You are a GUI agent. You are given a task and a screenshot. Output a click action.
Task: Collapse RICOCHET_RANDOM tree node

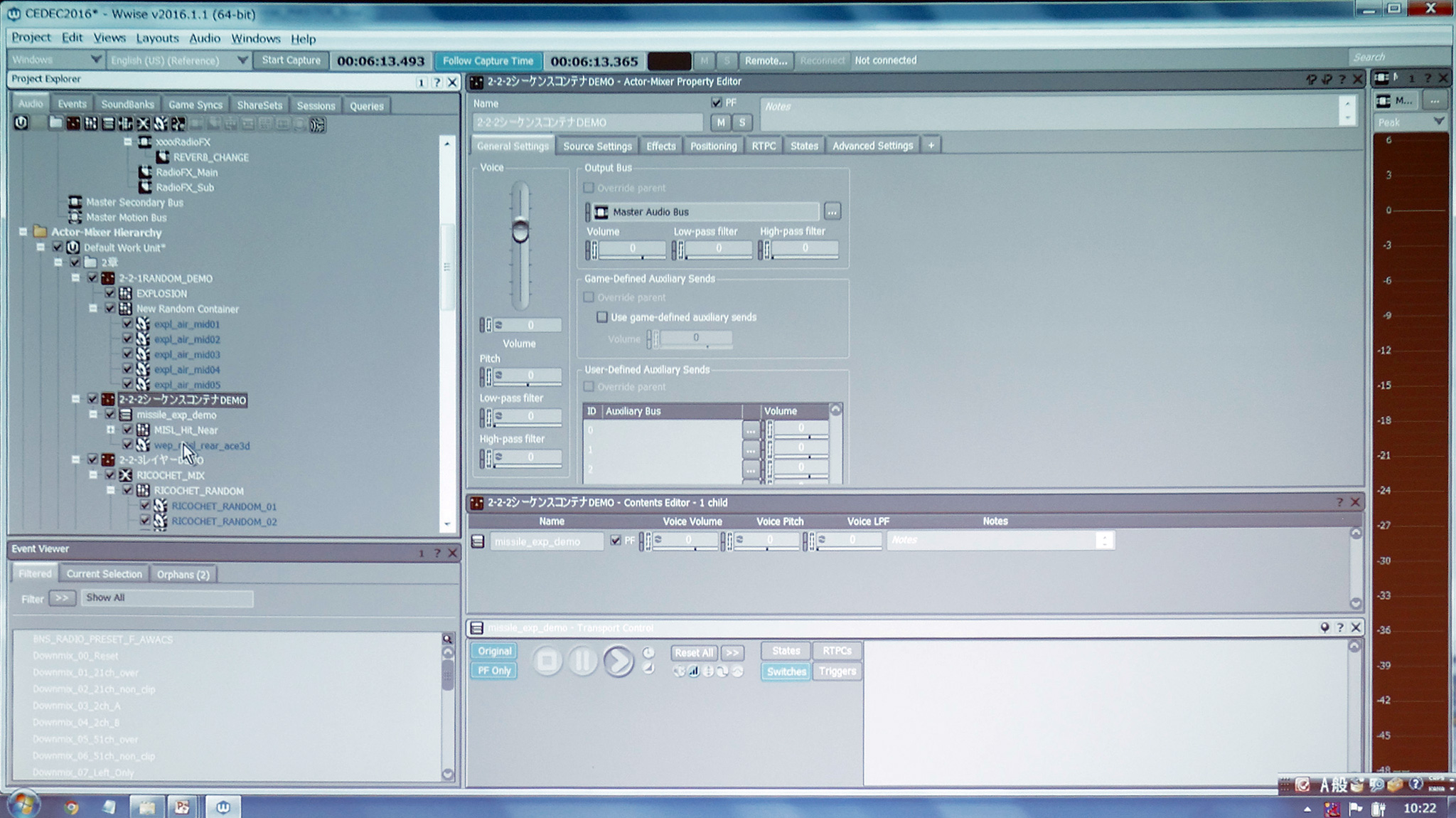(x=110, y=490)
